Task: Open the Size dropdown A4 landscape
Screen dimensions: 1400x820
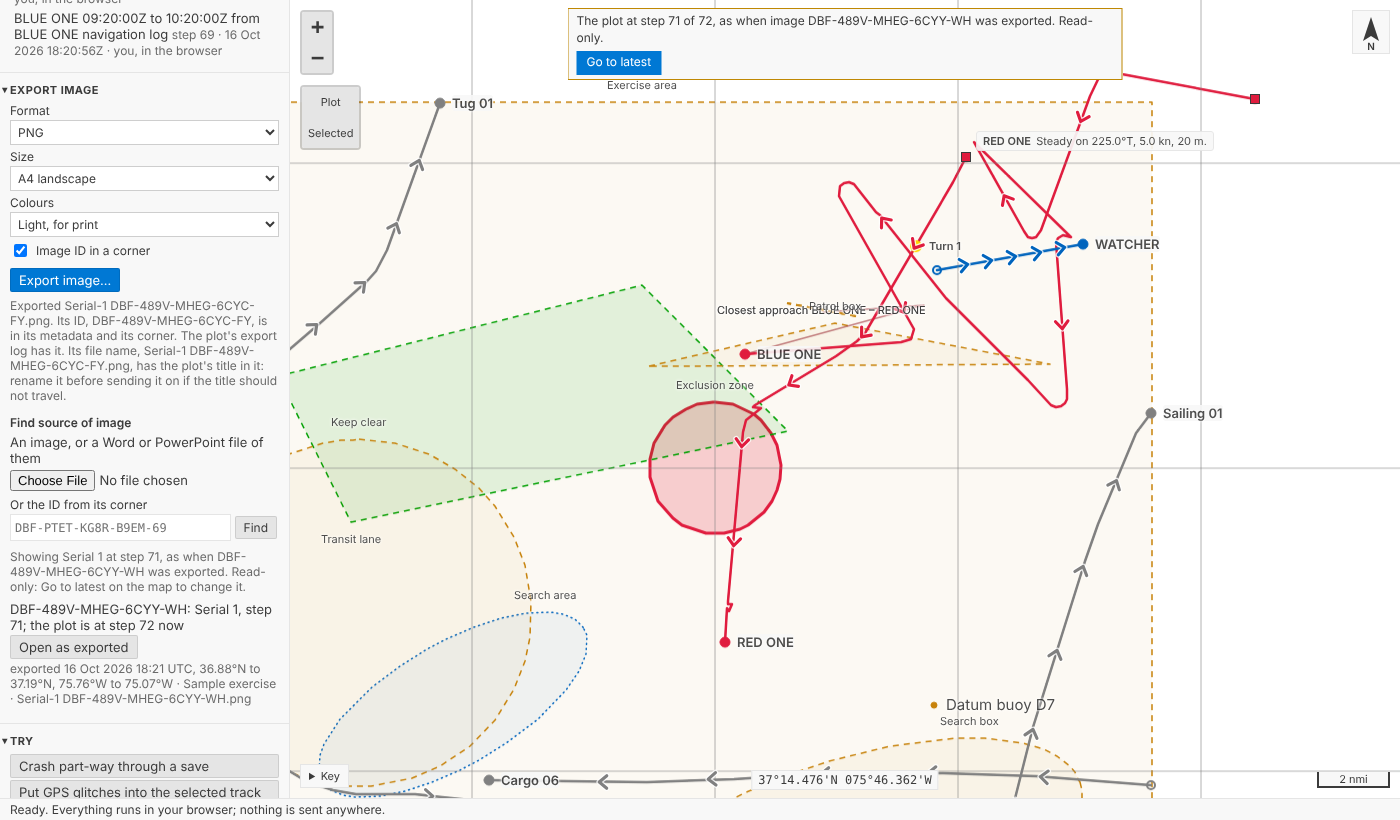Action: click(x=144, y=178)
